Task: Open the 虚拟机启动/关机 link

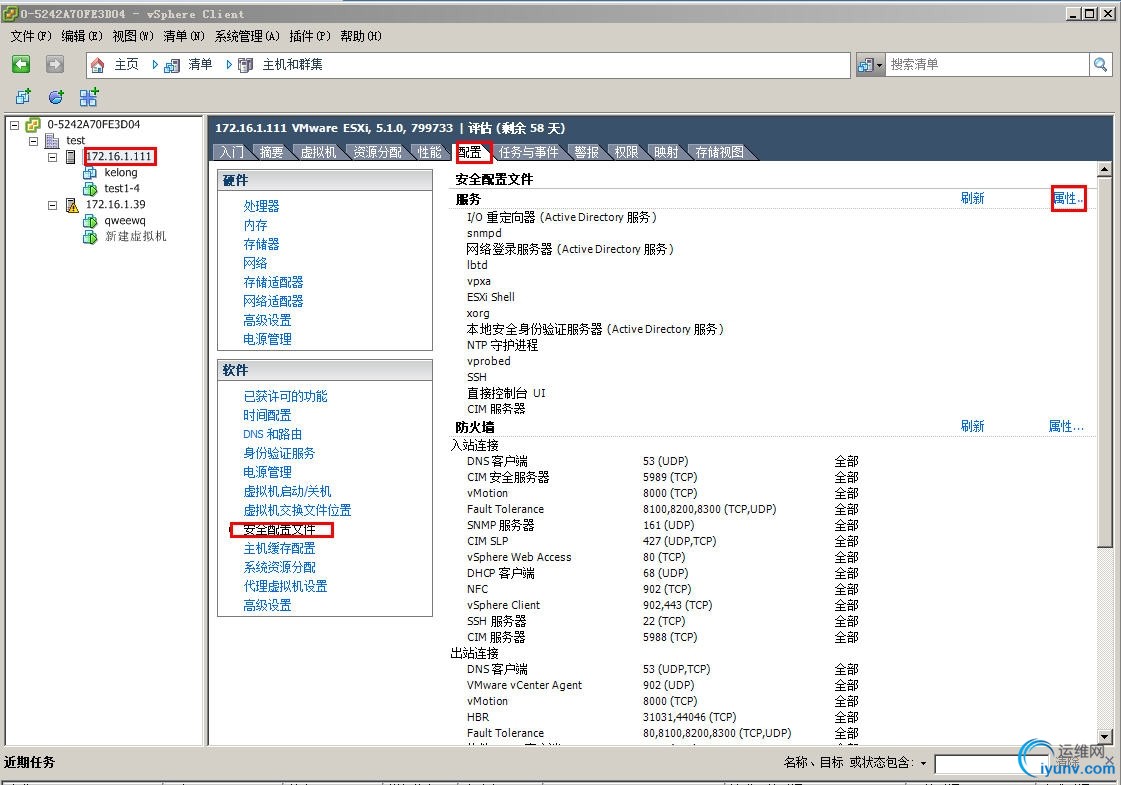Action: tap(287, 491)
